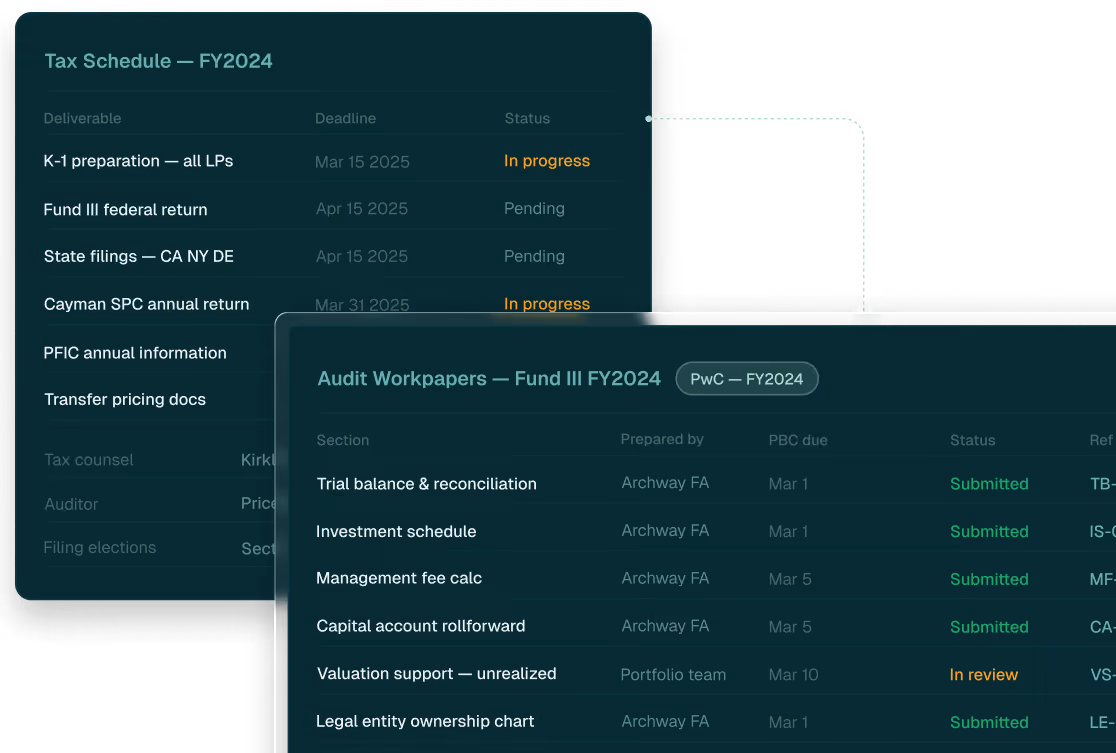Click the 'PwC — FY2024' badge

[747, 379]
